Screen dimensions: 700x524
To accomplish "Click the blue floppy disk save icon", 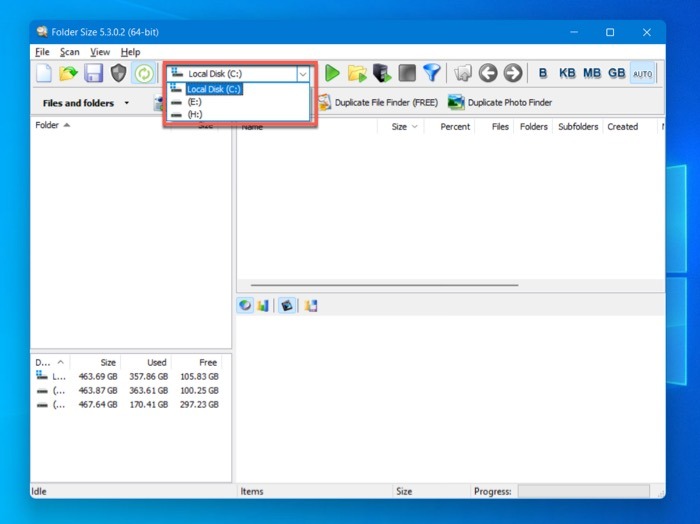I will coord(94,73).
